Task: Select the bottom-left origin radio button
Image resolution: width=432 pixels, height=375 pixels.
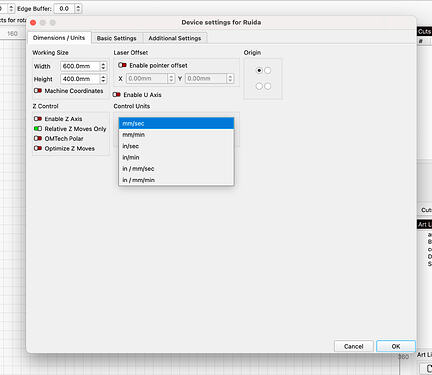Action: [x=259, y=86]
